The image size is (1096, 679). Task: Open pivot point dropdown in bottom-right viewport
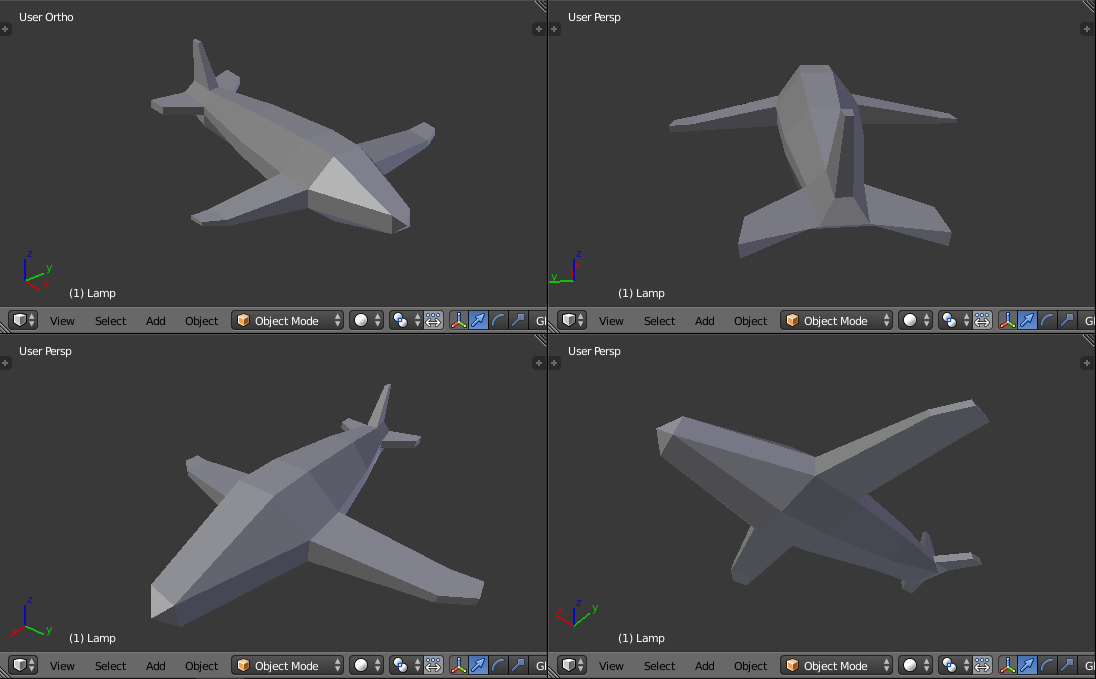pyautogui.click(x=955, y=665)
